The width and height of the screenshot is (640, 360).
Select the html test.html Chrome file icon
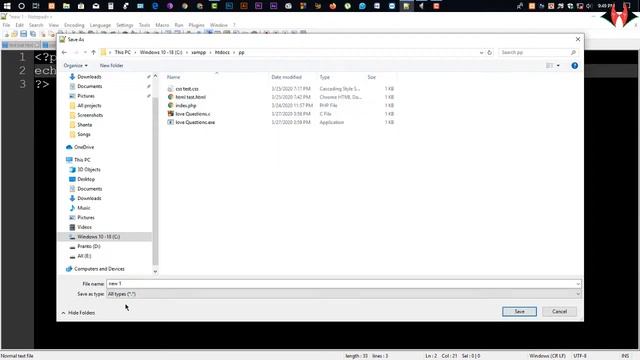(x=171, y=97)
